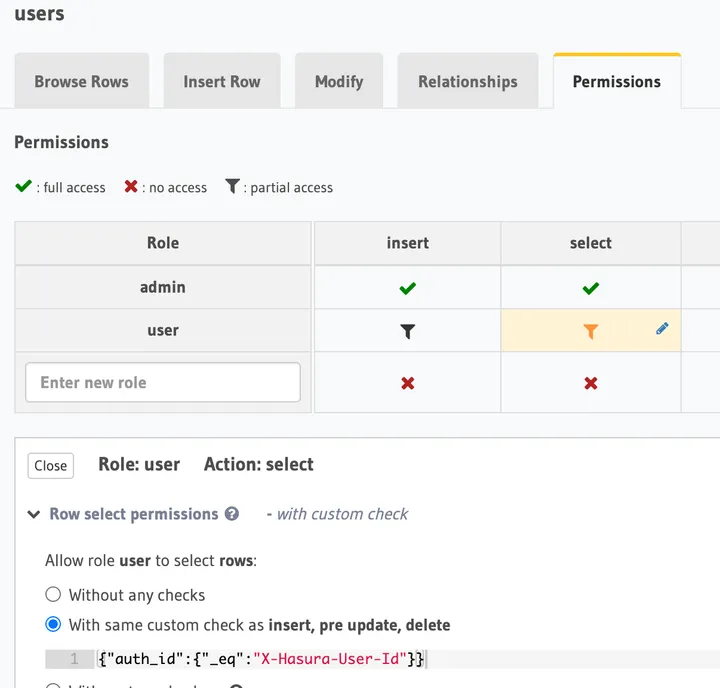Switch to the Insert Row tab
Screen dimensions: 720x688
222,81
